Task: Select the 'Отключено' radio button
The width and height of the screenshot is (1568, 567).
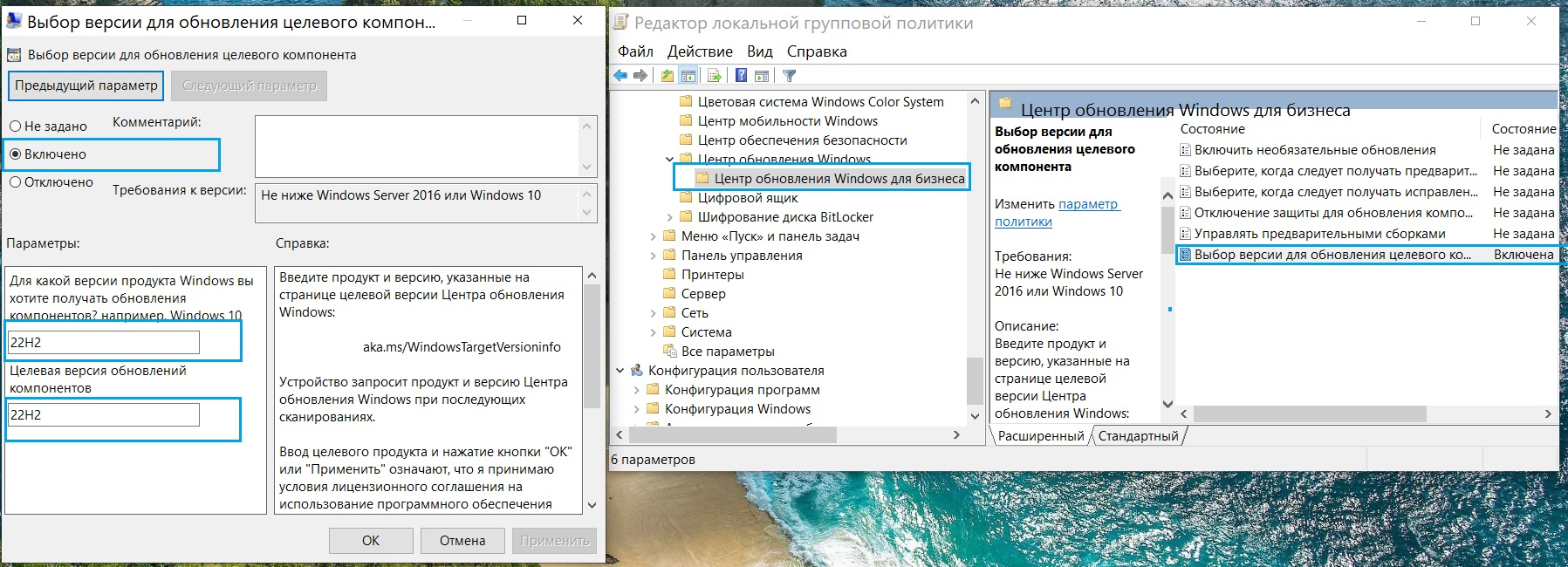Action: pyautogui.click(x=15, y=182)
